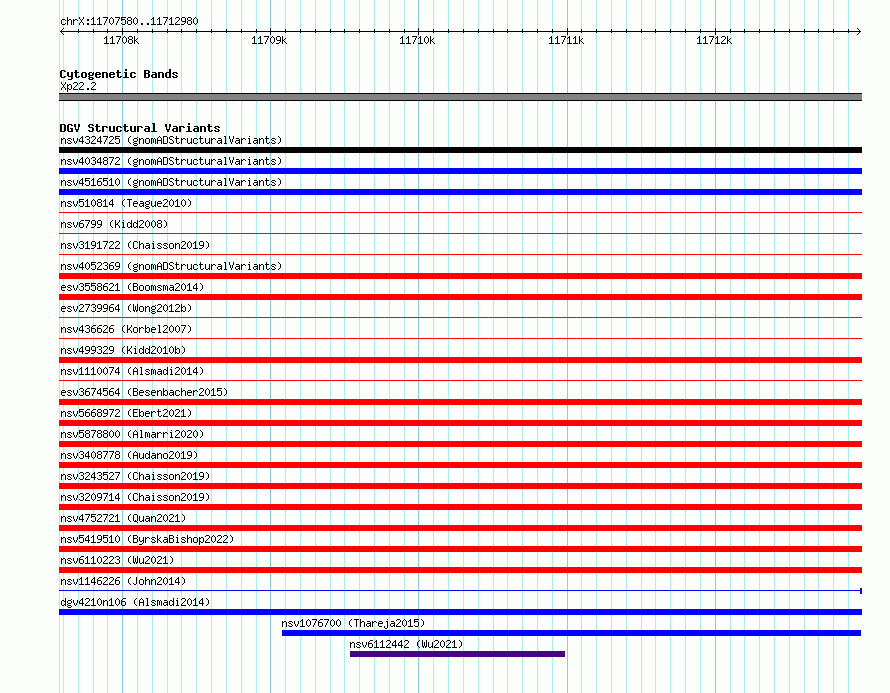The height and width of the screenshot is (693, 890).
Task: Select the blue nsv1076700 variant bar
Action: 572,633
